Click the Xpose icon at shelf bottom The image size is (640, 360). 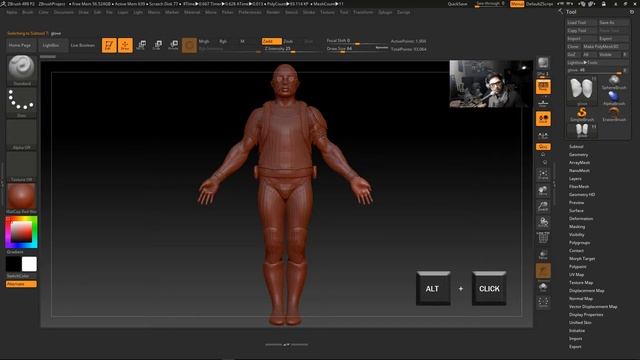click(x=543, y=302)
